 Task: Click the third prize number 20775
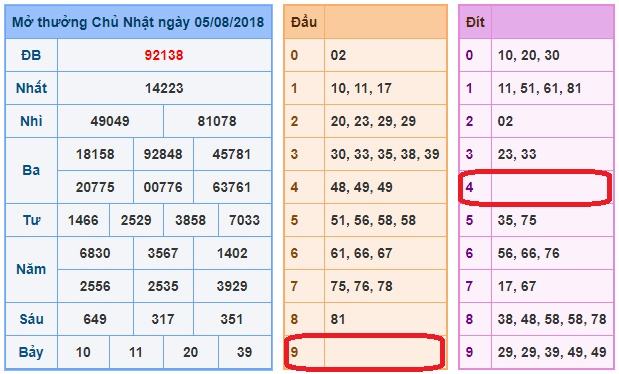tap(95, 187)
